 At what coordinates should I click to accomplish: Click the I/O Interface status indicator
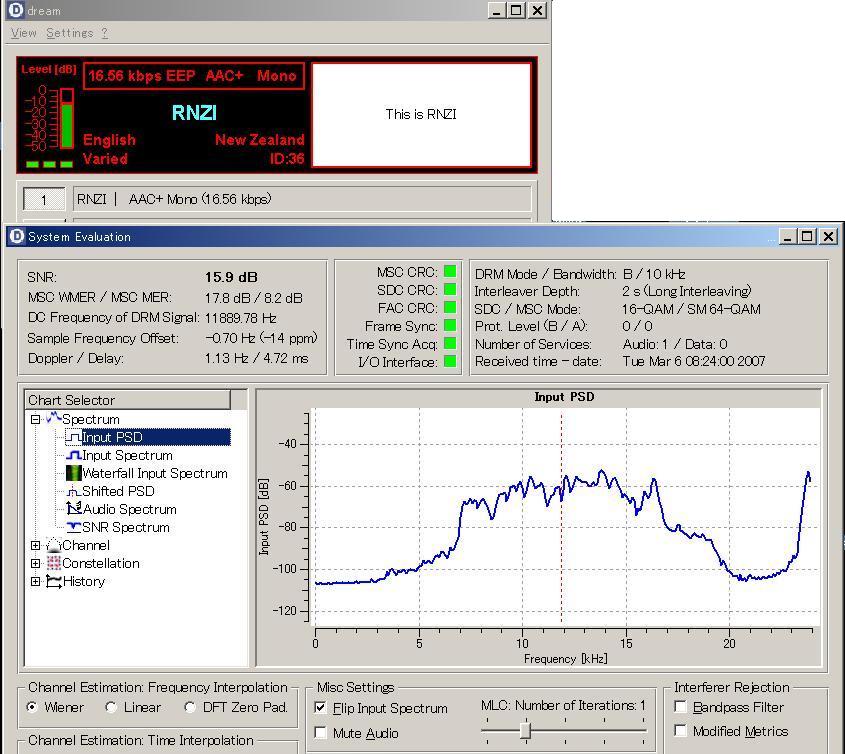tap(450, 361)
